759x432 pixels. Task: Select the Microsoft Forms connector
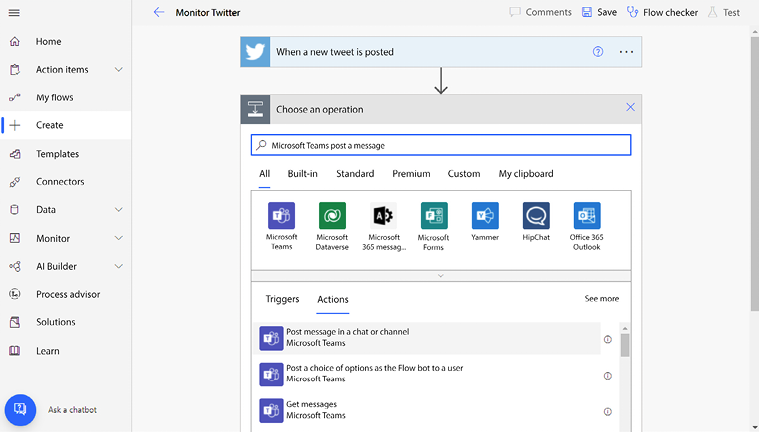pos(434,226)
